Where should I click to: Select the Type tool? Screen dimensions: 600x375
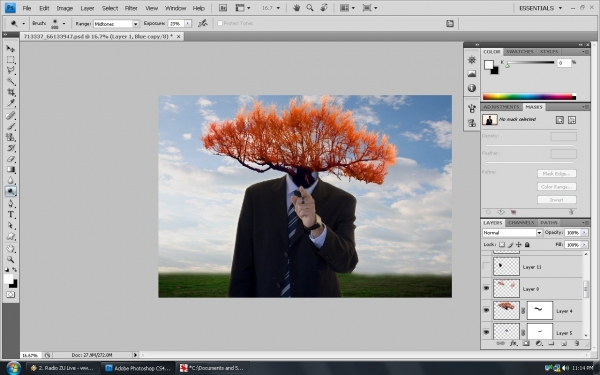coord(10,214)
